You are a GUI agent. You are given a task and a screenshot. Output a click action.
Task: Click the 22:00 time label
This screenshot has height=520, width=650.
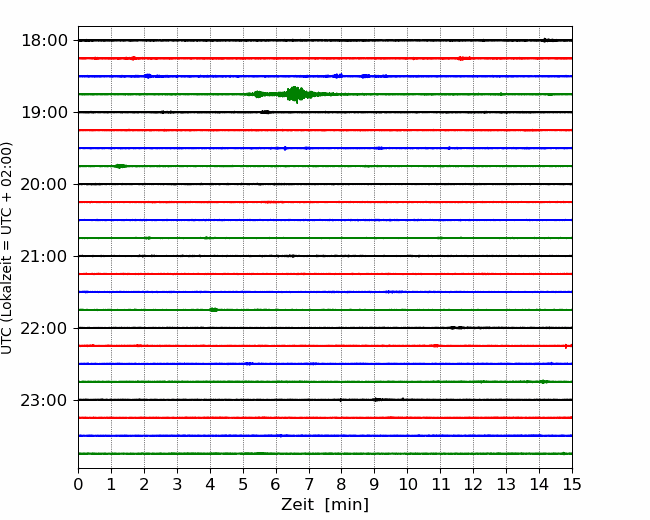(44, 328)
